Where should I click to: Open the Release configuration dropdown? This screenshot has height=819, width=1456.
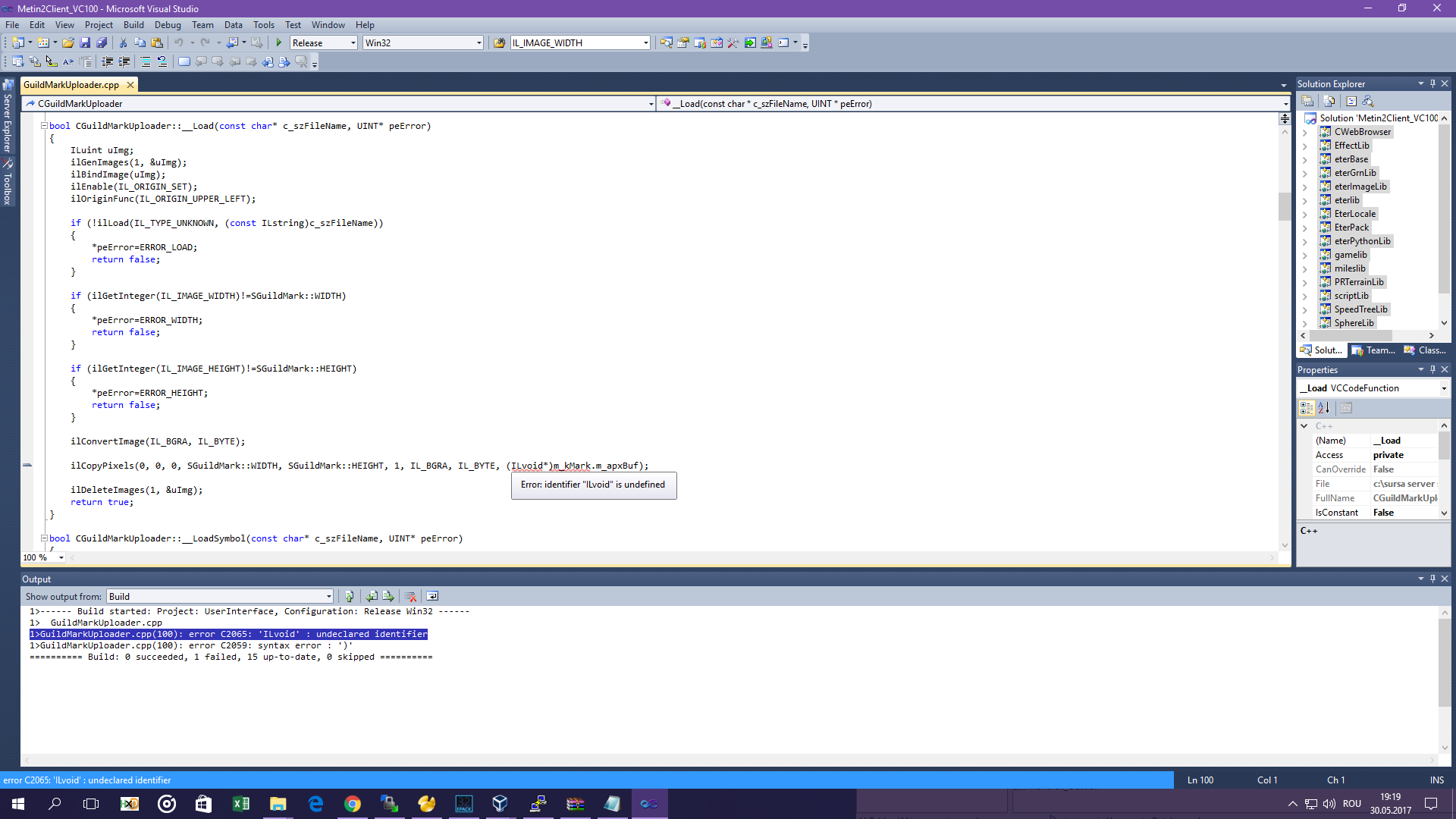(x=353, y=43)
